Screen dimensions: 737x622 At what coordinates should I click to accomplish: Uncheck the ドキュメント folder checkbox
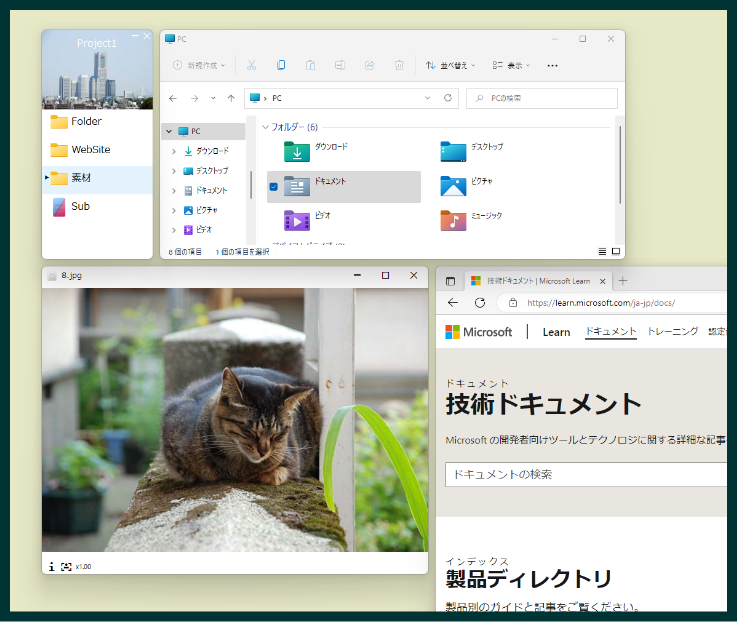click(274, 186)
